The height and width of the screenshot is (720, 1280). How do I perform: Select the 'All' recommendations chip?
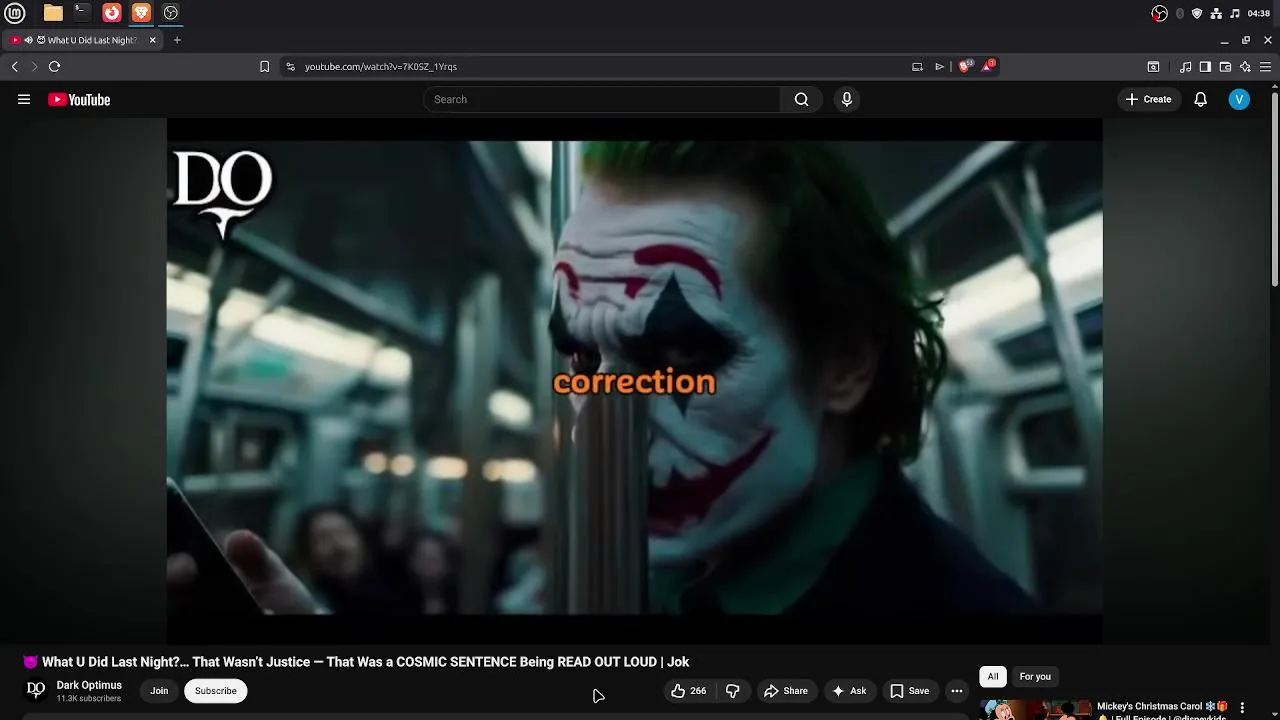(x=993, y=677)
